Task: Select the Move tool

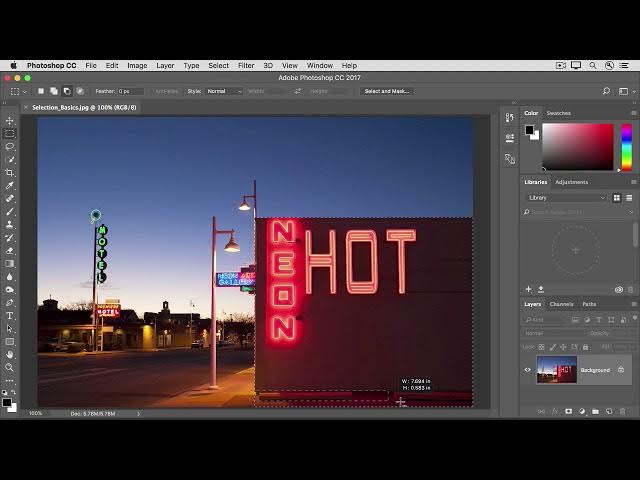Action: [x=10, y=121]
